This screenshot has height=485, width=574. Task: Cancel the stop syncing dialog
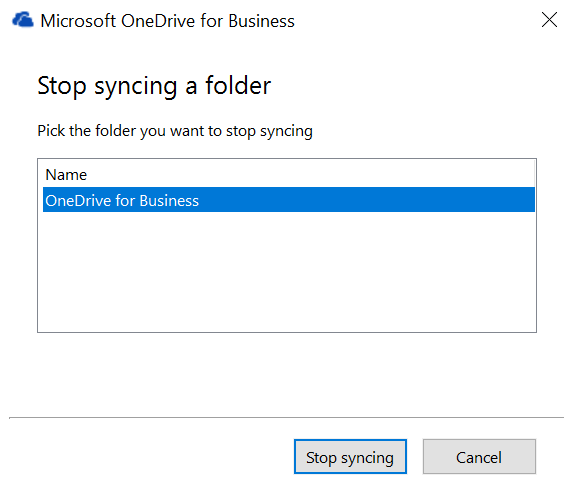(x=479, y=456)
